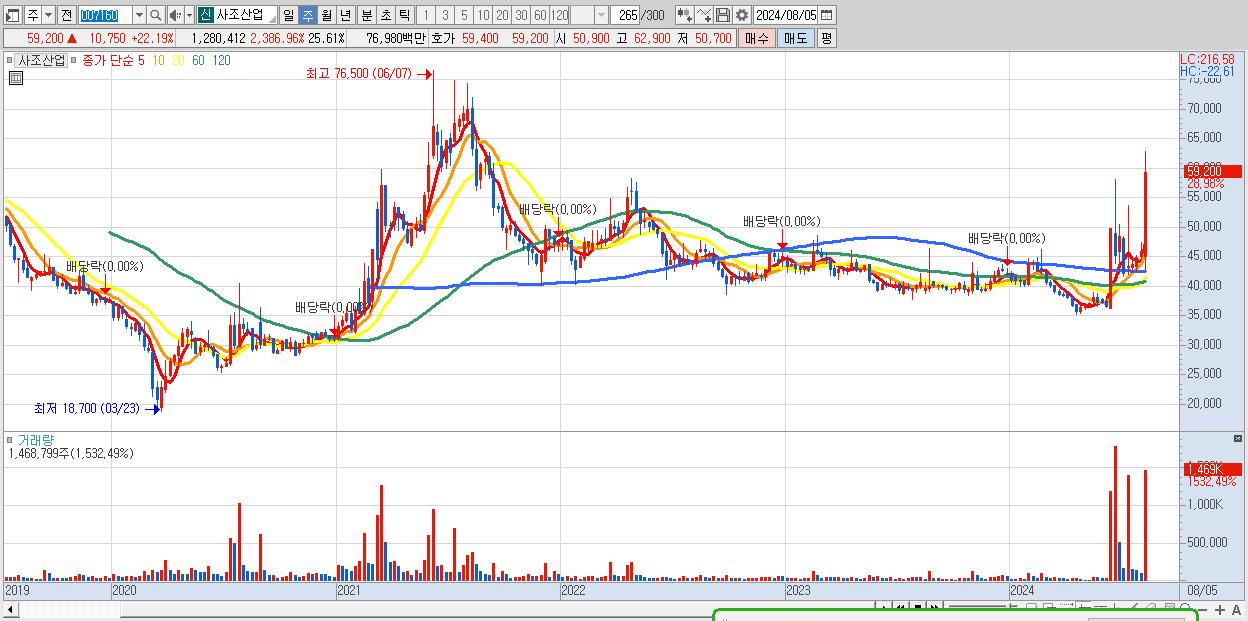This screenshot has width=1248, height=621.
Task: Click the stock code field 007160
Action: click(104, 15)
